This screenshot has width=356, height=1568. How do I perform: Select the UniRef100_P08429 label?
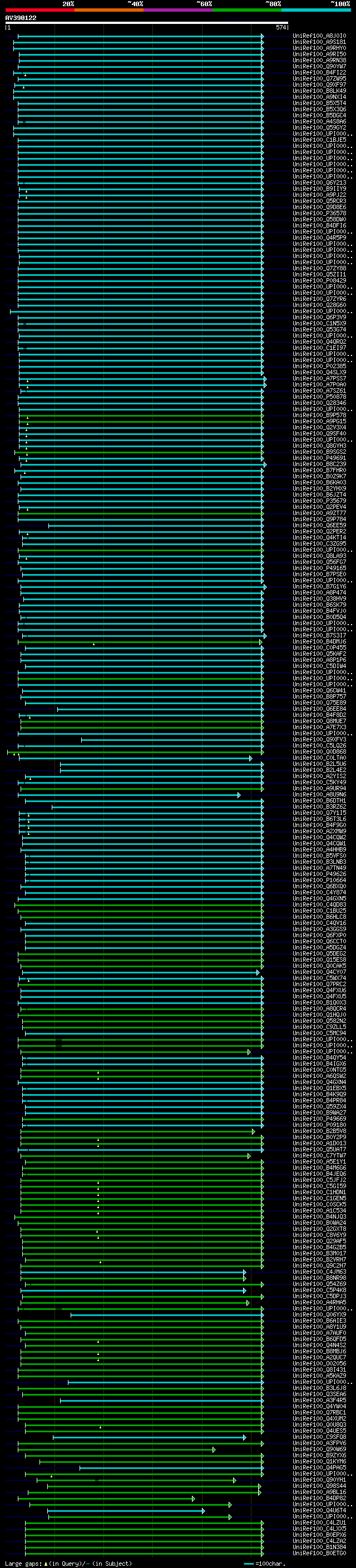[x=319, y=280]
